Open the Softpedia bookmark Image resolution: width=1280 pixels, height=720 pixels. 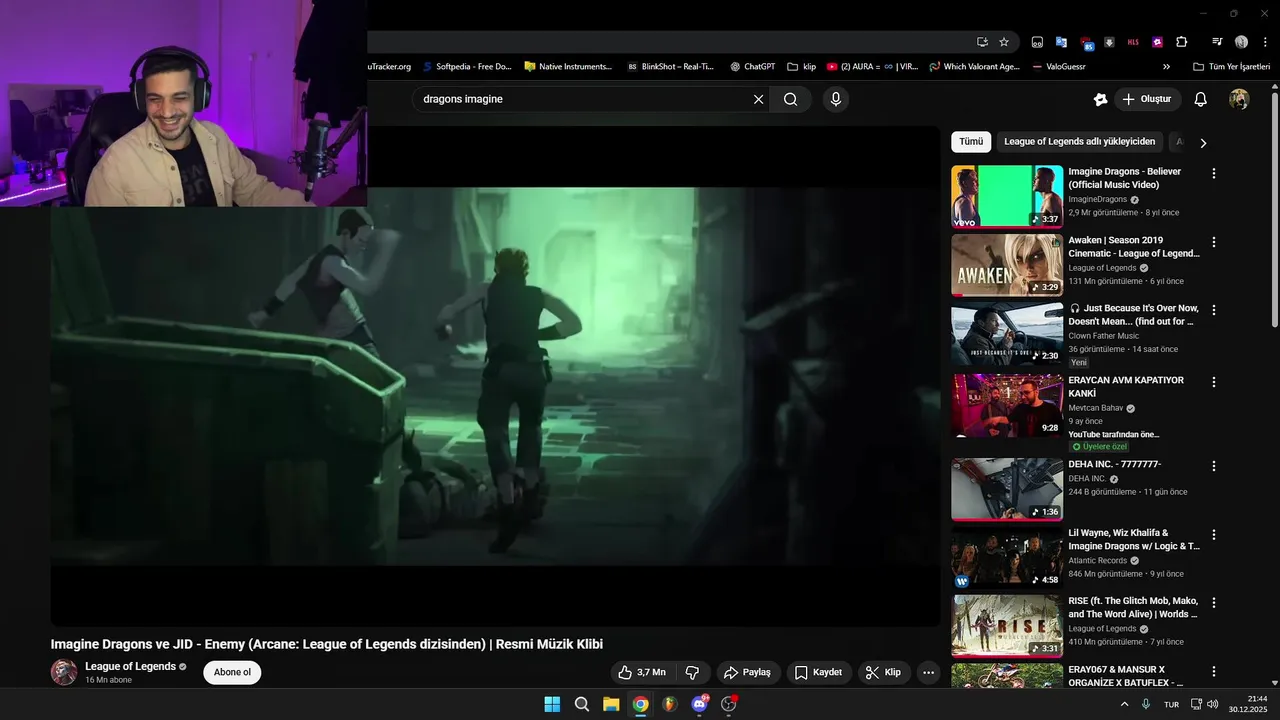[x=466, y=67]
